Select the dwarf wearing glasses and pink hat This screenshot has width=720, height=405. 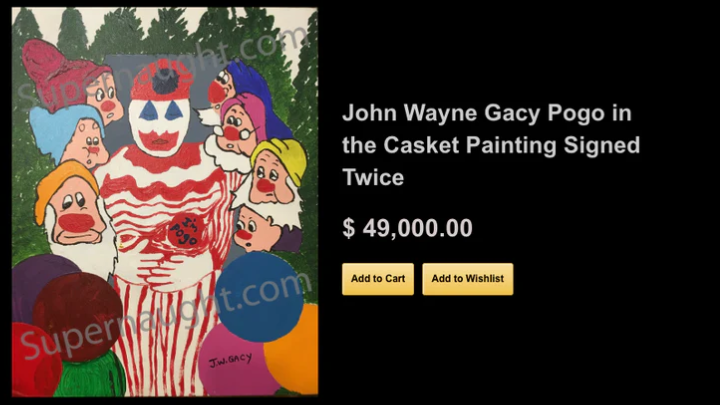coord(239,129)
